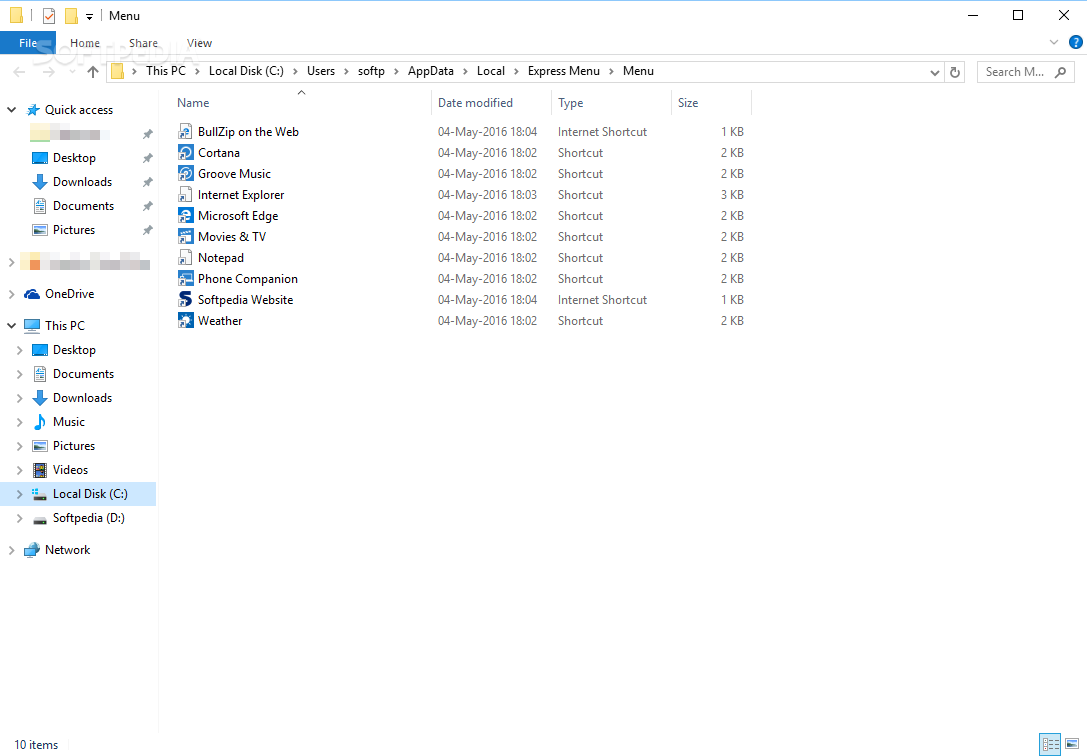Click the Properties icon in the quick access toolbar
This screenshot has width=1087, height=756.
click(49, 15)
